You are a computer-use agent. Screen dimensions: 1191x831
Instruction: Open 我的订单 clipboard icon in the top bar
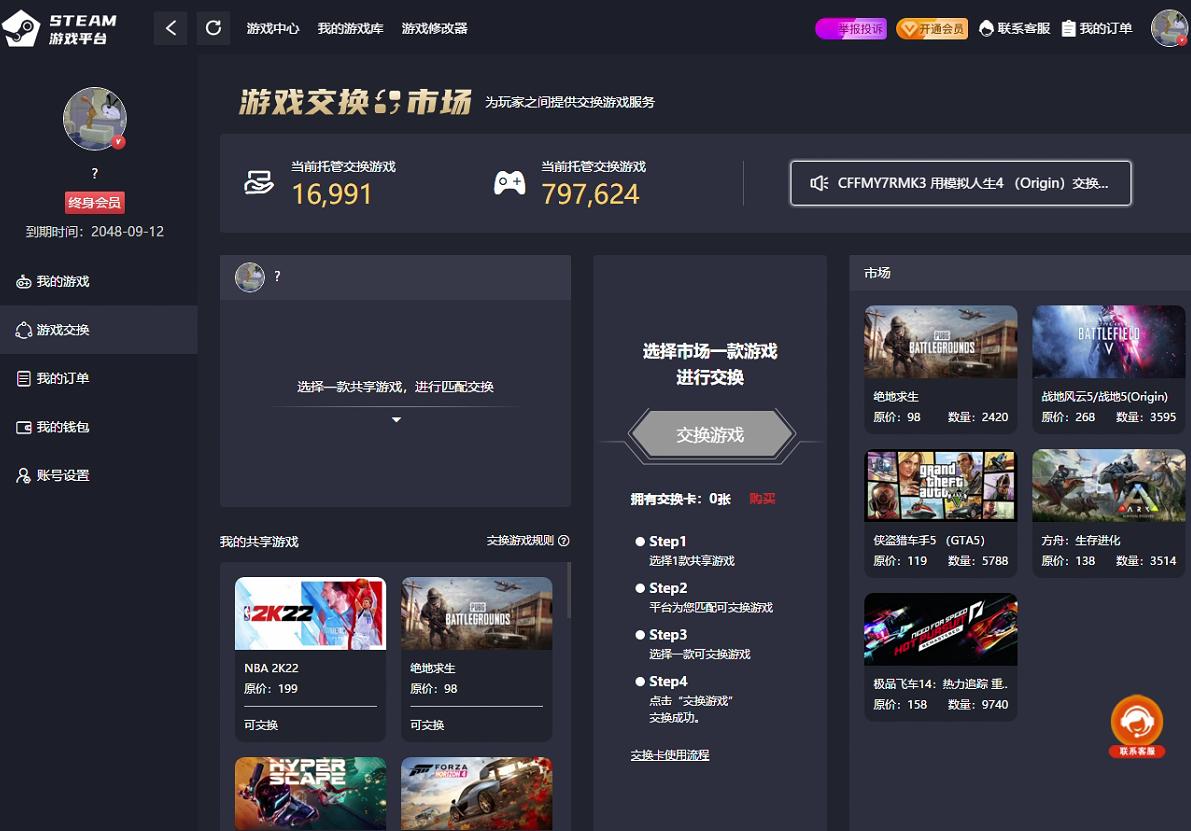1068,29
